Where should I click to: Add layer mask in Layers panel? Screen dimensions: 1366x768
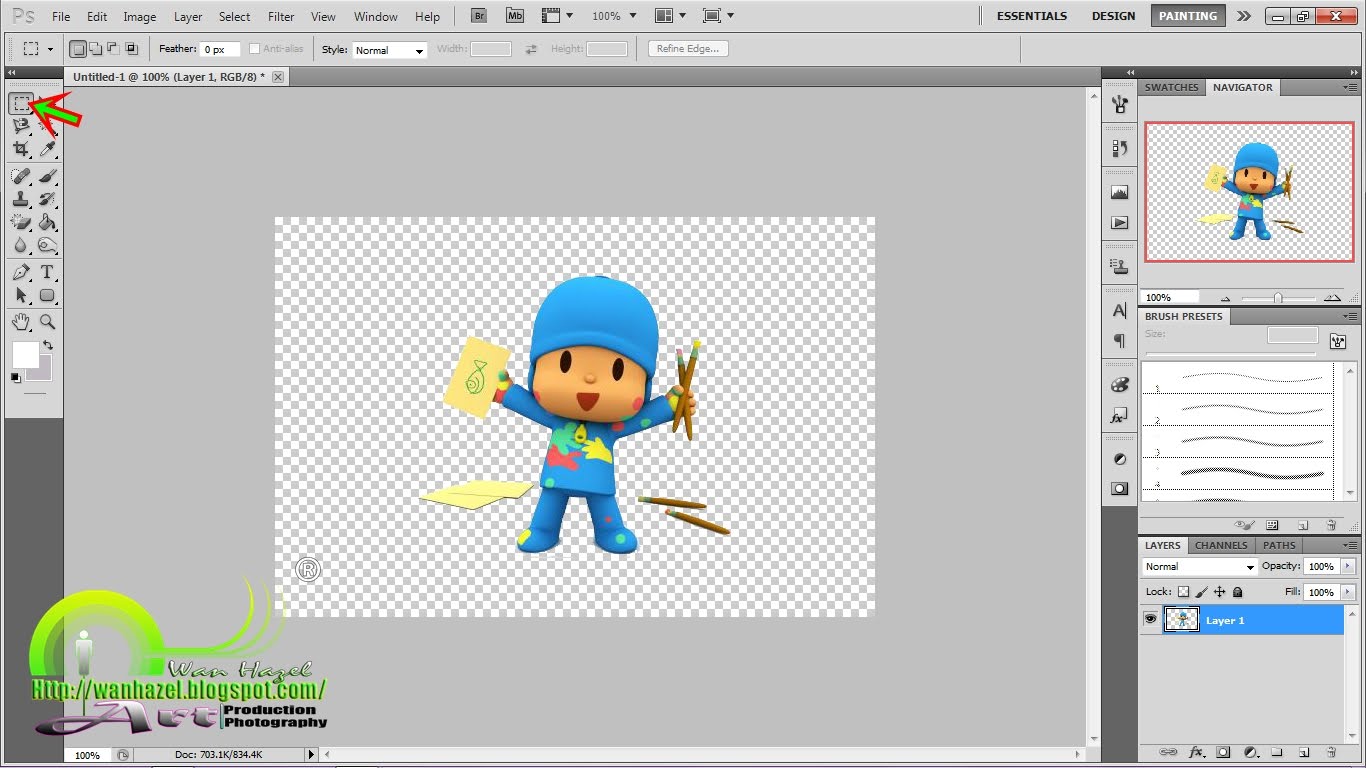click(x=1223, y=752)
